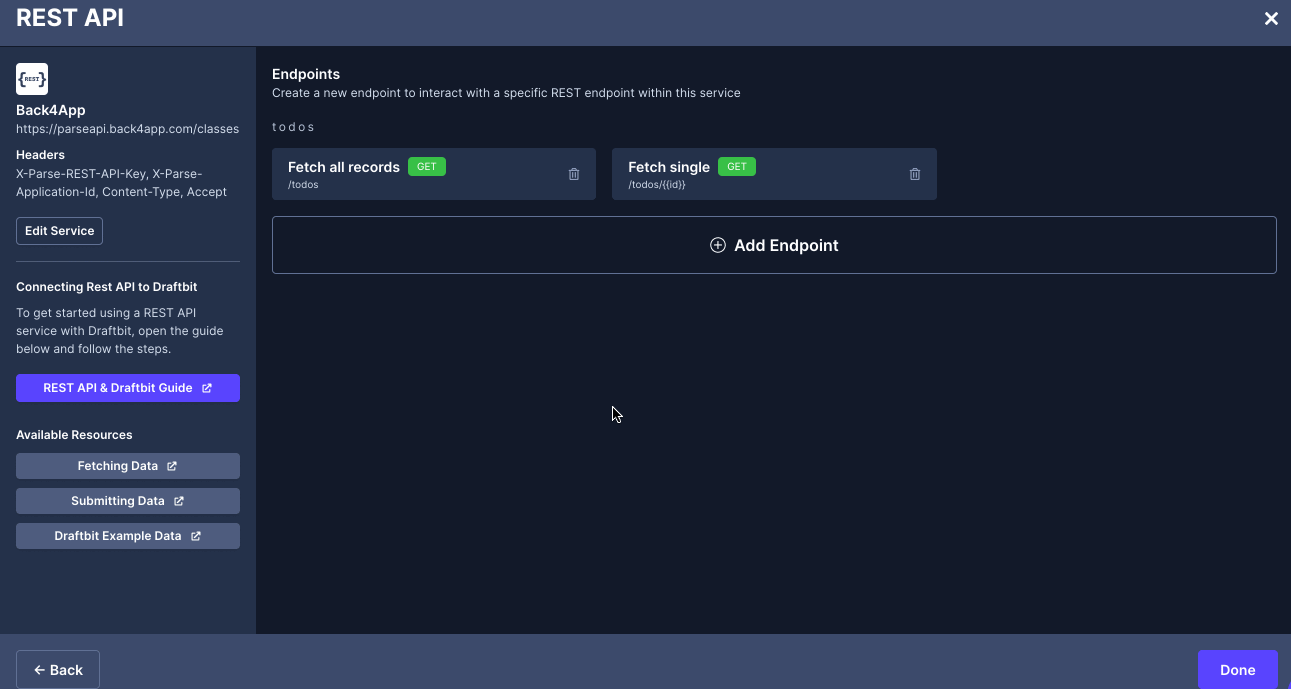
Task: Open the Draftbit Example Data resource
Action: (x=128, y=536)
